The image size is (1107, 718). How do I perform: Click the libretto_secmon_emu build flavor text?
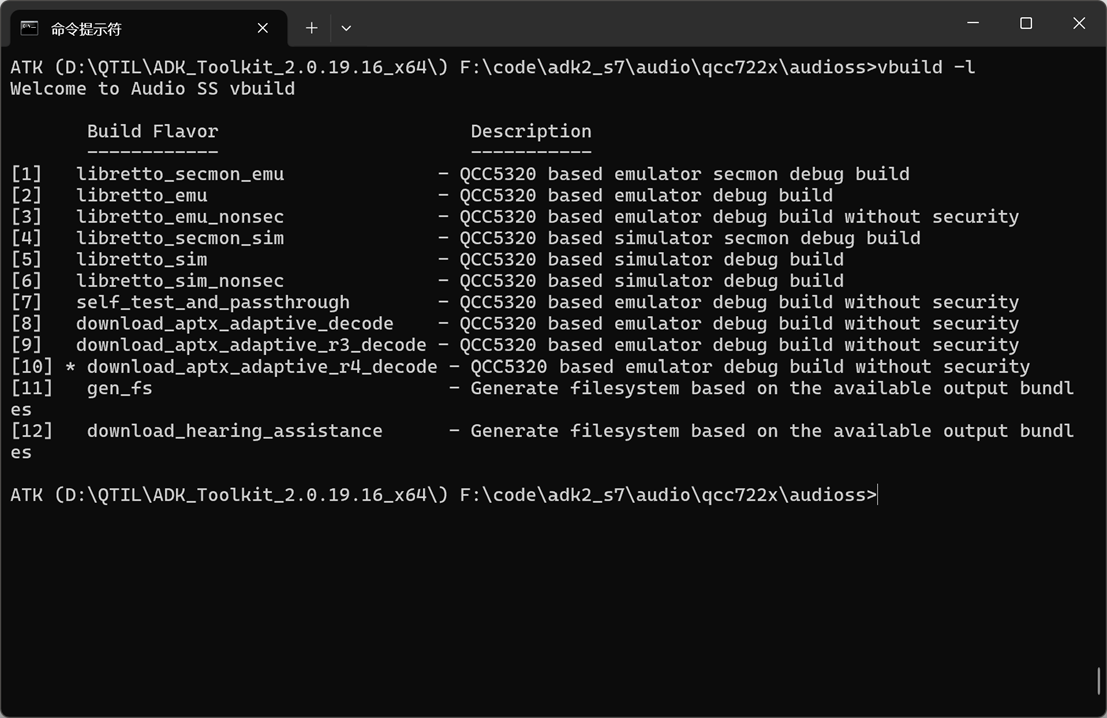click(180, 174)
